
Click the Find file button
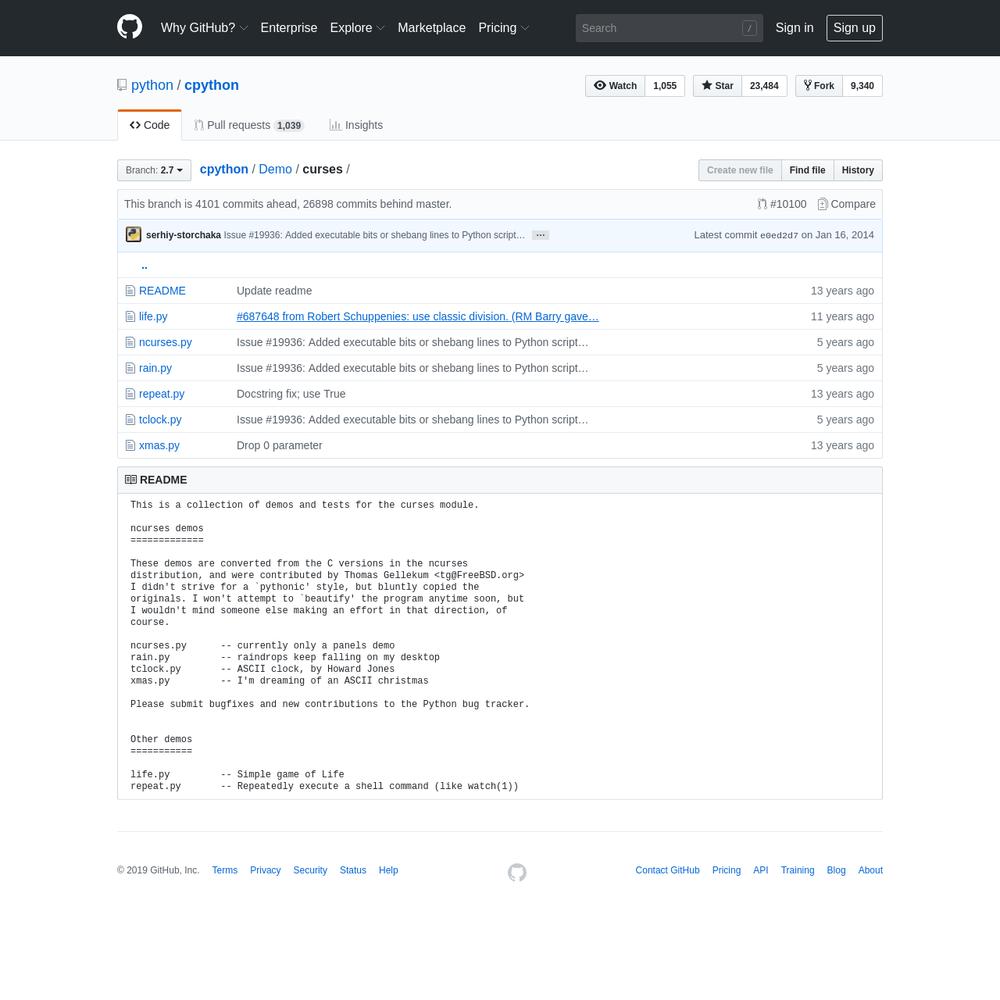pos(807,170)
